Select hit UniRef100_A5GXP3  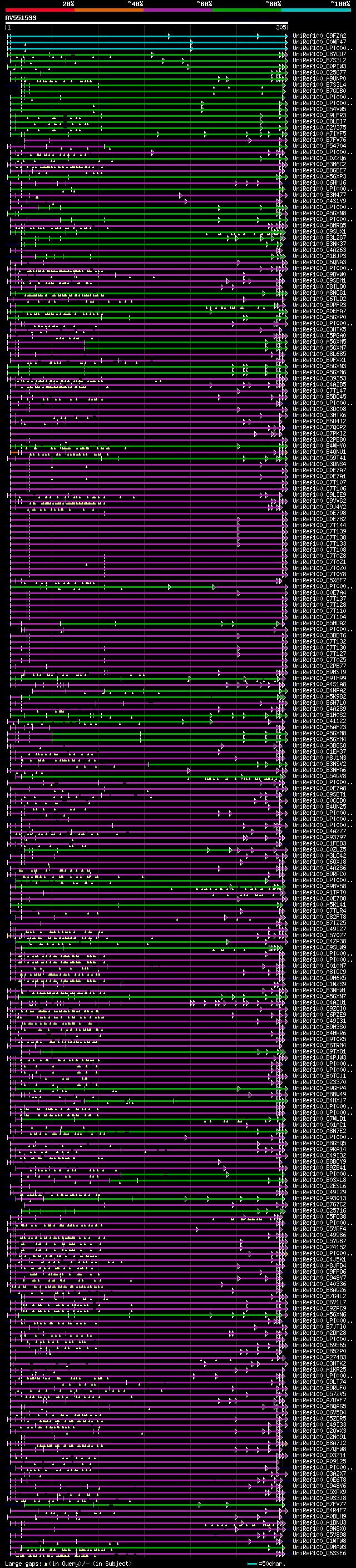[319, 176]
